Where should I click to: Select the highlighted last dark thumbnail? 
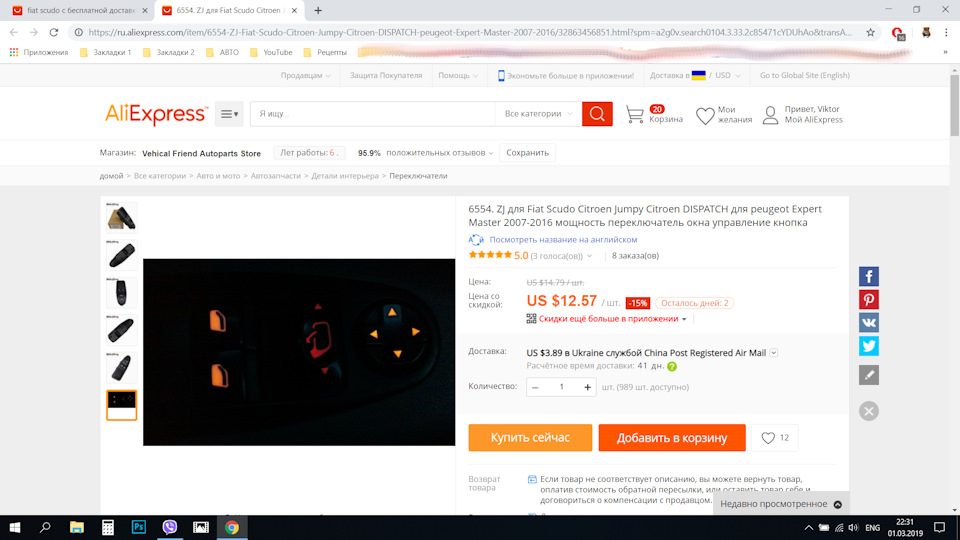121,405
